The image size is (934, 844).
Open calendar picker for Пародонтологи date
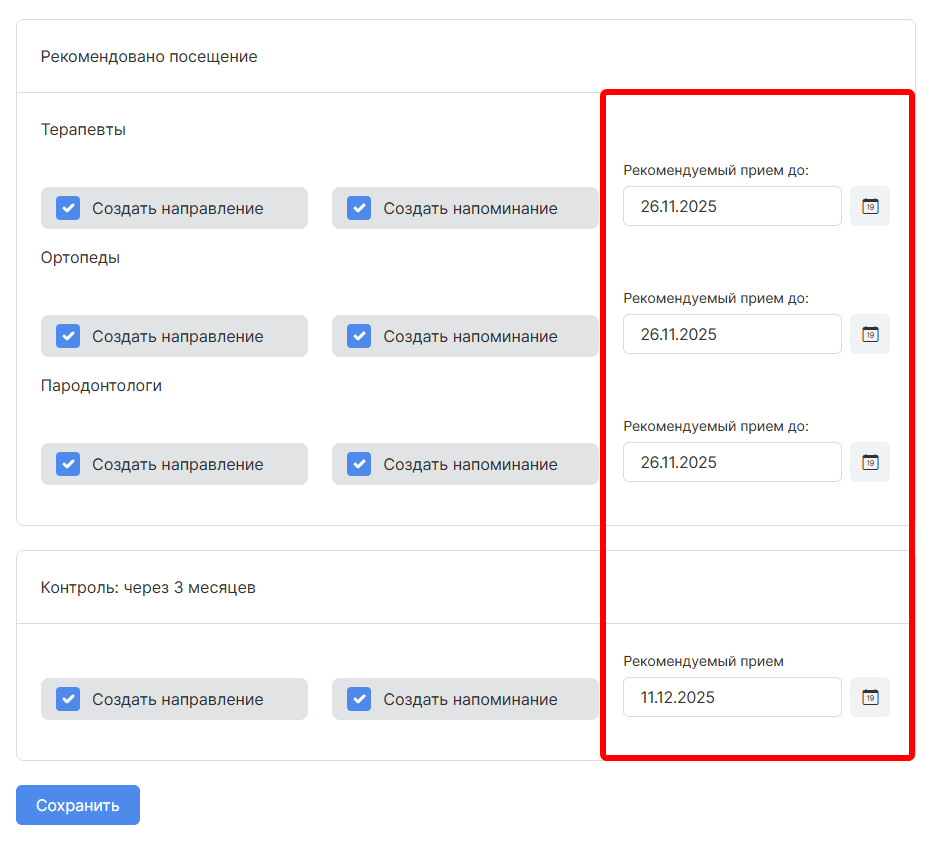point(869,462)
